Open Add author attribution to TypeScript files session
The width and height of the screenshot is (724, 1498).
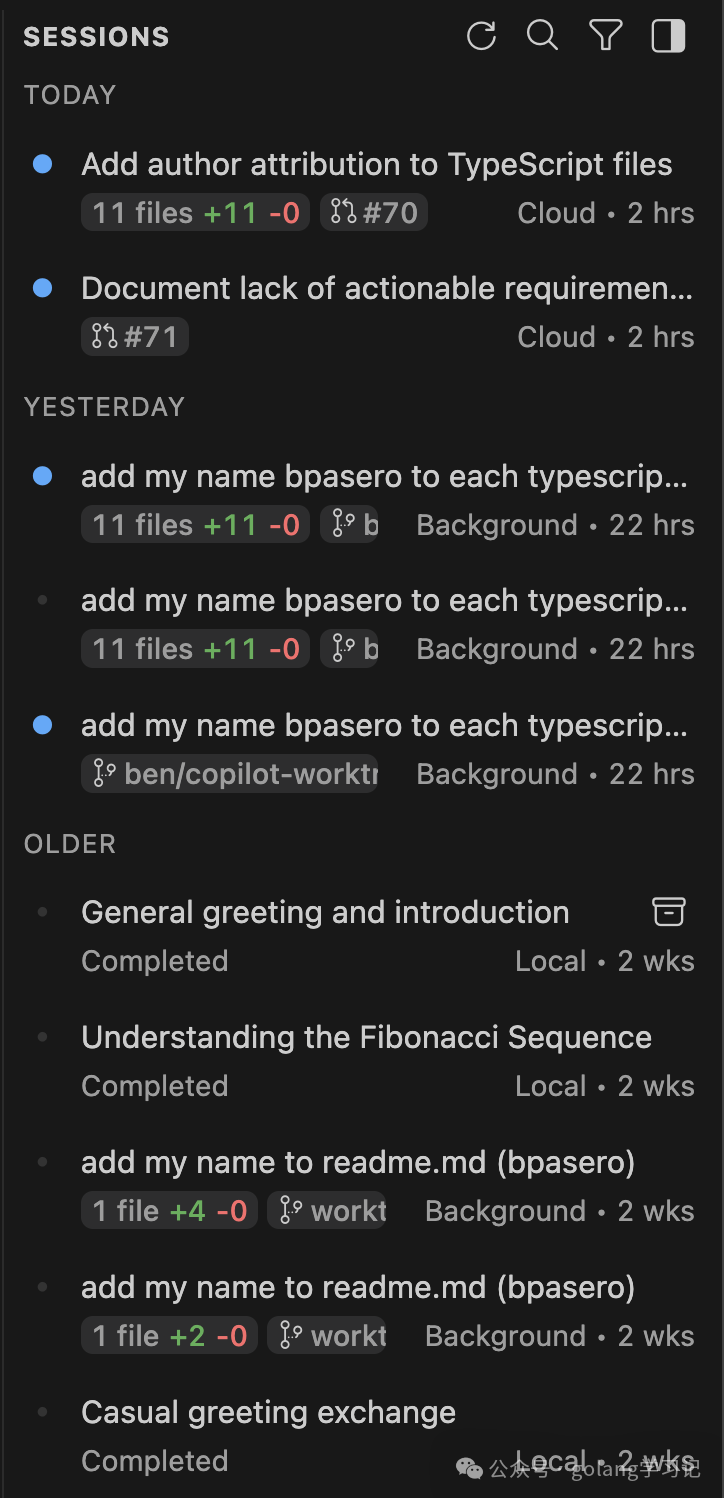(x=376, y=164)
